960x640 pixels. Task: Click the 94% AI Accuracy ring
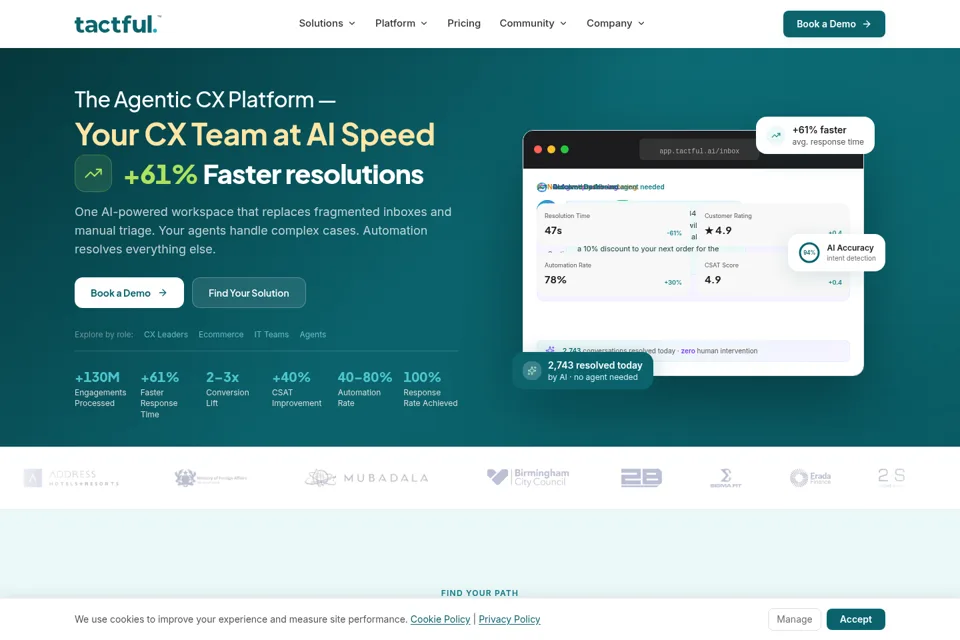(x=809, y=252)
